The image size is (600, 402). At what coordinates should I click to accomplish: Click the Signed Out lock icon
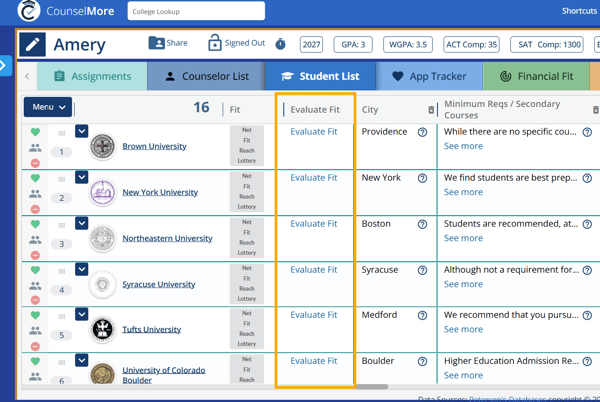click(x=215, y=43)
